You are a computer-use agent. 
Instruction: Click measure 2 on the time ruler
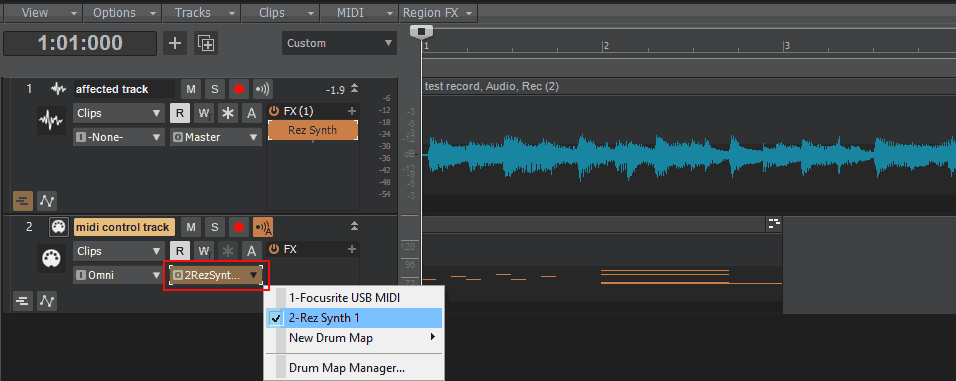tap(606, 46)
